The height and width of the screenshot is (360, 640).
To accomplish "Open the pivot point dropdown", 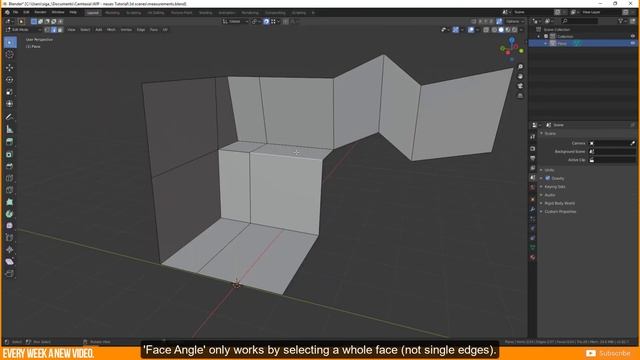I will point(256,21).
